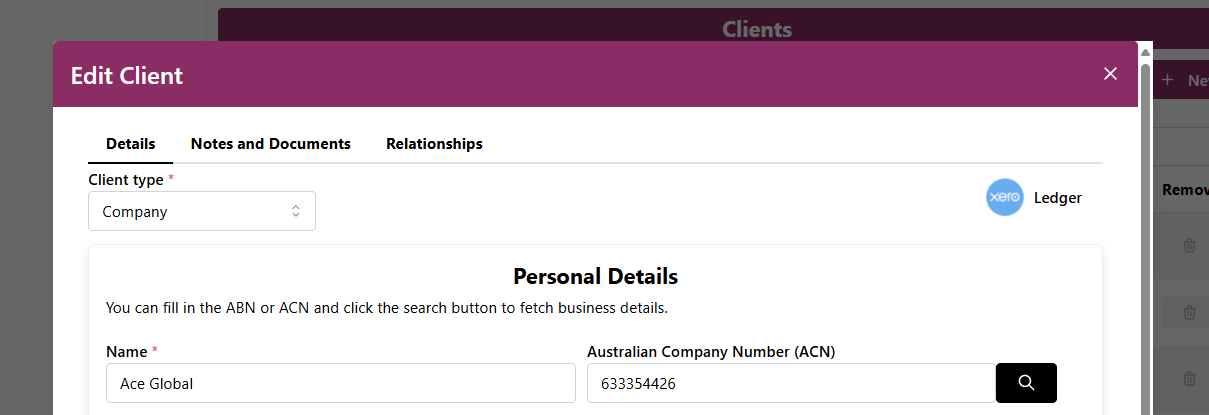Image resolution: width=1209 pixels, height=415 pixels.
Task: Click the Personal Details section heading
Action: pos(595,276)
